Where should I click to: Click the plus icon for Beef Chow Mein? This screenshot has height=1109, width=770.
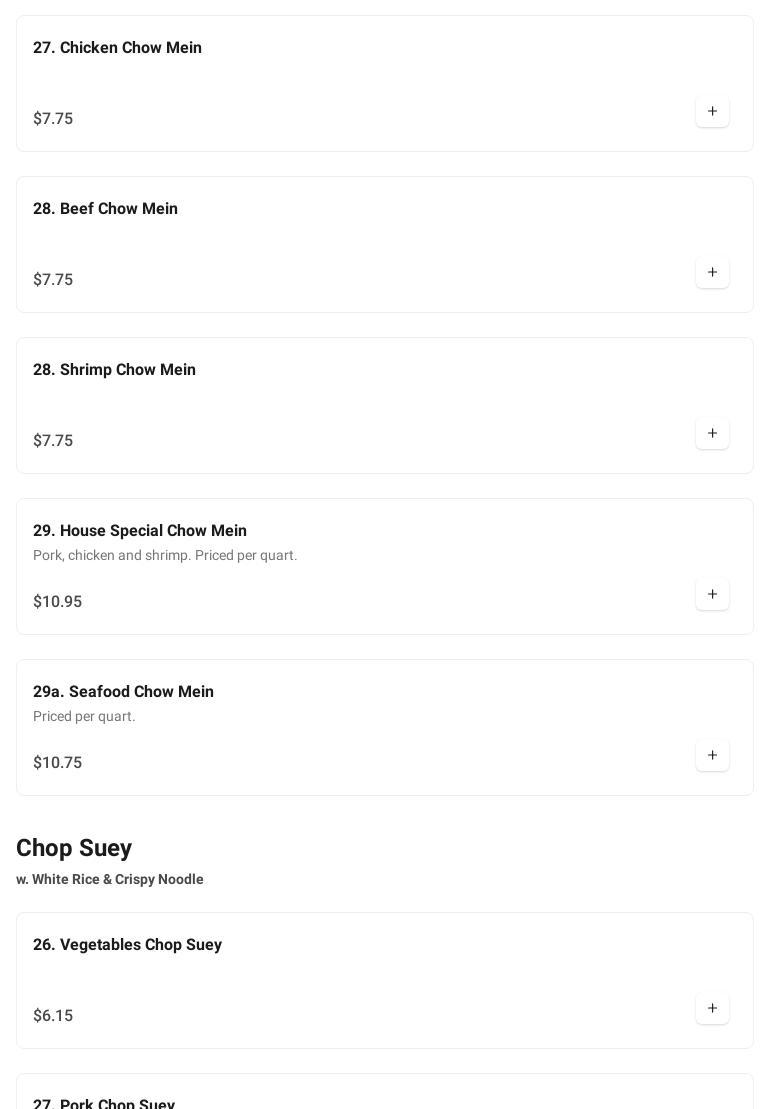(x=712, y=272)
